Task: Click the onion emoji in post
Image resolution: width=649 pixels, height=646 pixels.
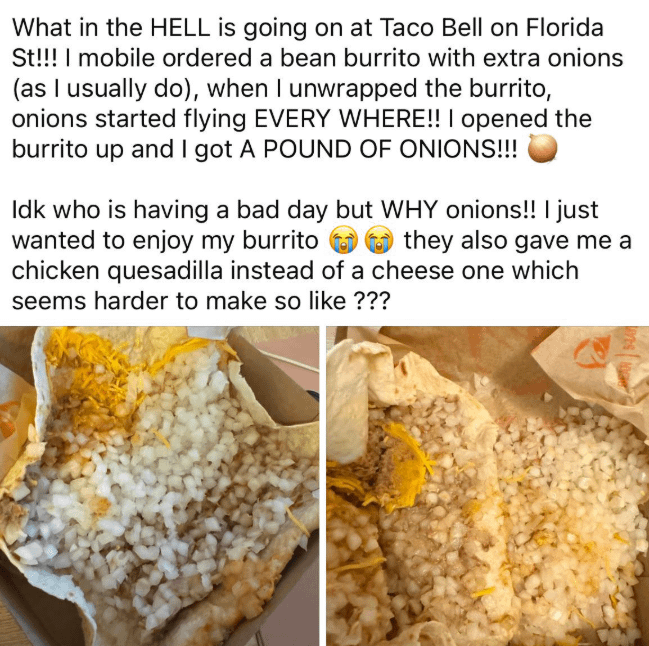Action: point(543,148)
